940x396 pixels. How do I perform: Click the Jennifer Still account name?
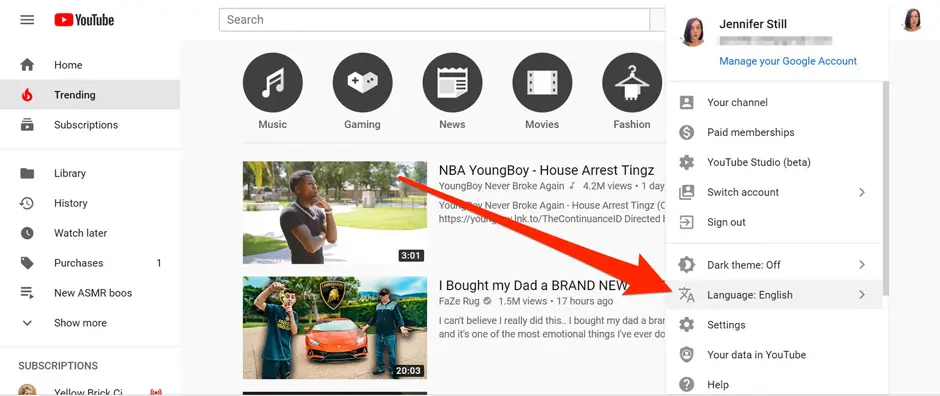pyautogui.click(x=753, y=25)
